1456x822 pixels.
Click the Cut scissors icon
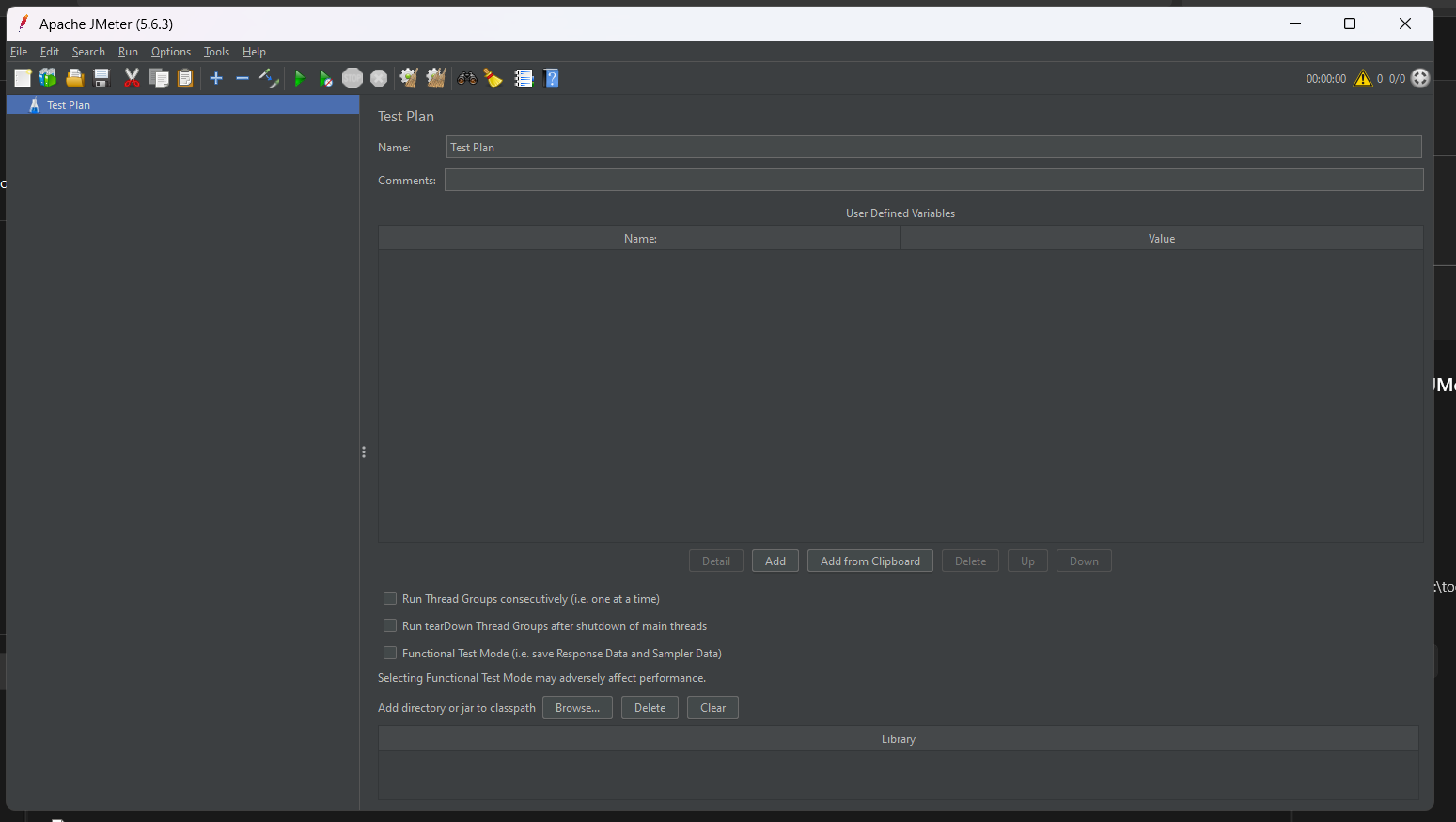(132, 79)
